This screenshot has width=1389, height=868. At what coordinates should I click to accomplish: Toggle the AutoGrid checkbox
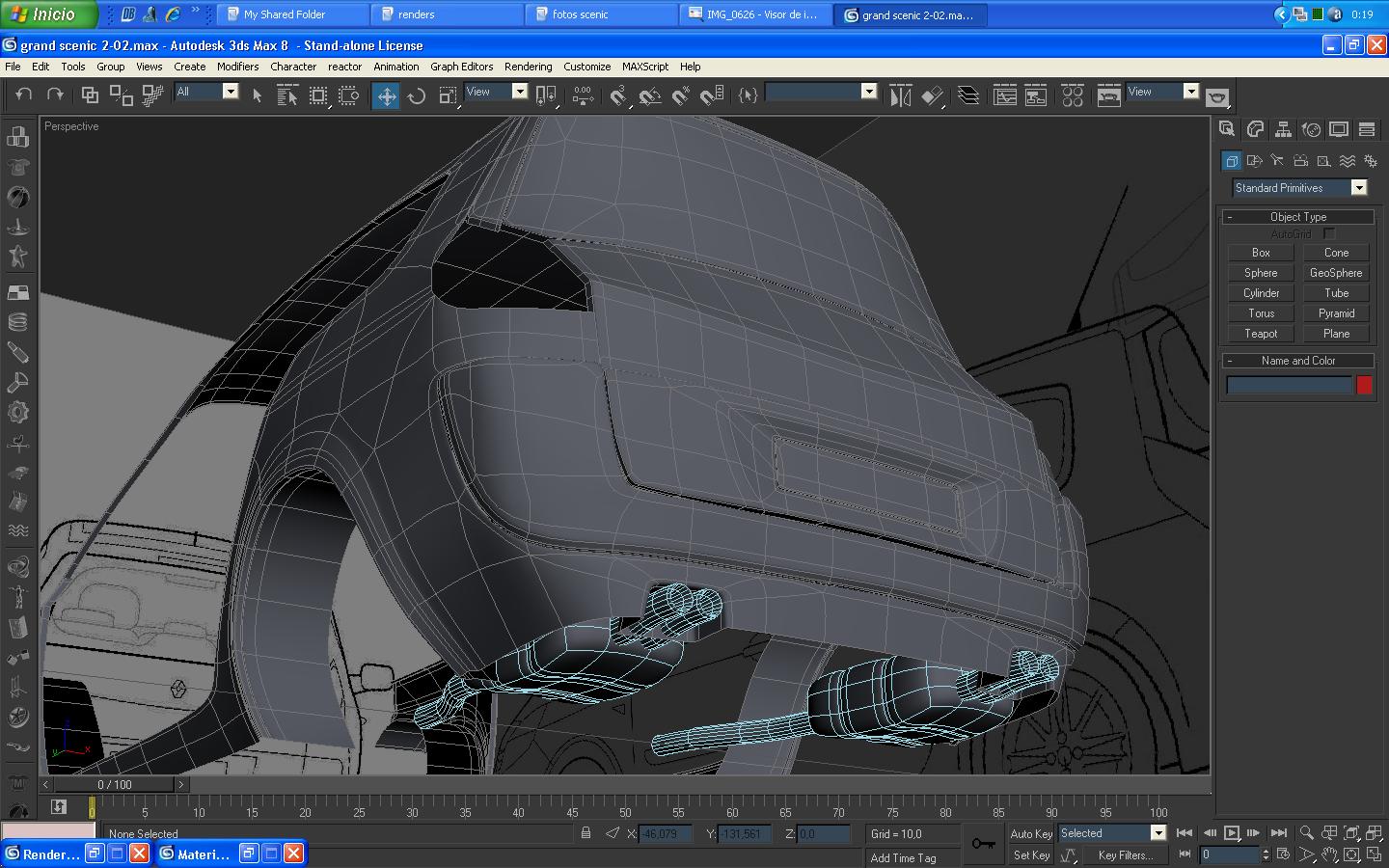[1329, 234]
